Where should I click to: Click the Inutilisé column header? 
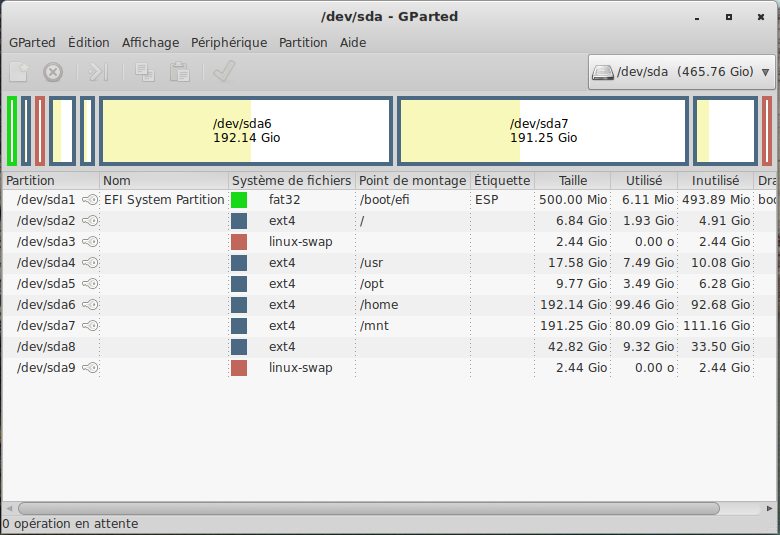coord(715,181)
